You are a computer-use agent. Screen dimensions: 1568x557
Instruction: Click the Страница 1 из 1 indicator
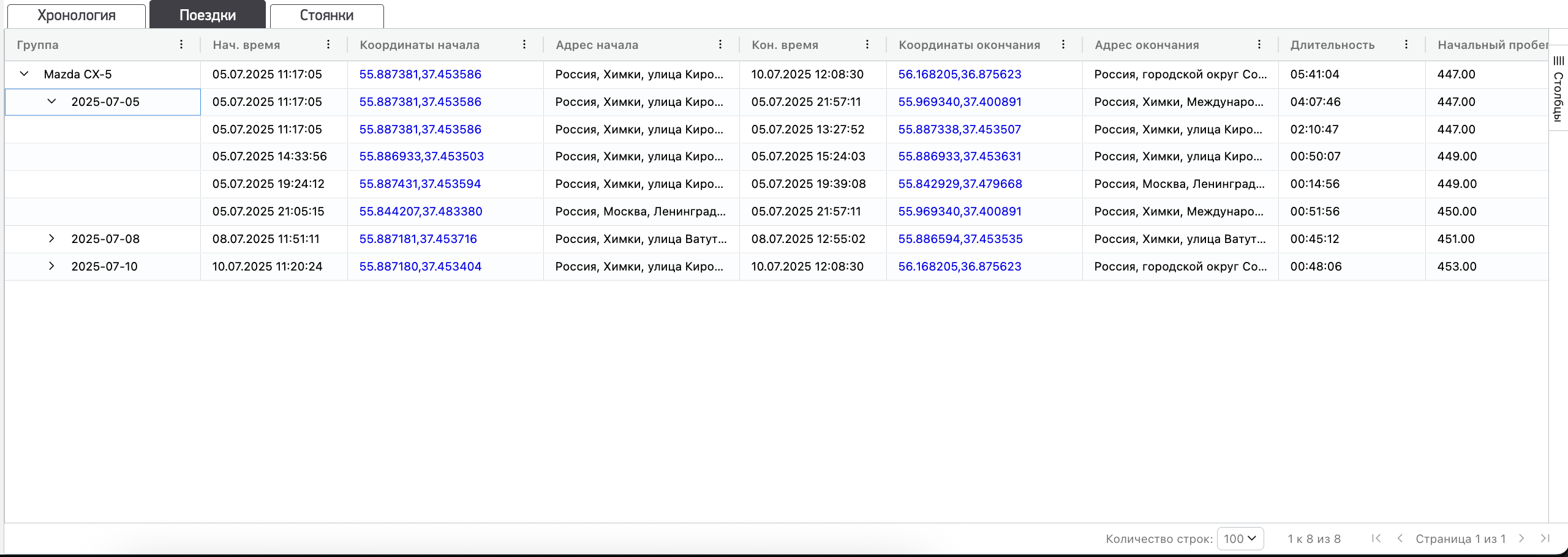(x=1460, y=539)
